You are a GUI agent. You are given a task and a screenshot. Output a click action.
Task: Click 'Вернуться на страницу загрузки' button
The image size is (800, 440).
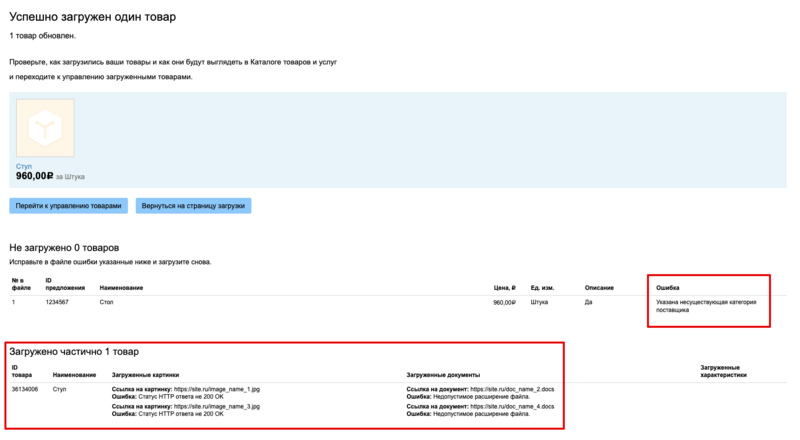(193, 205)
